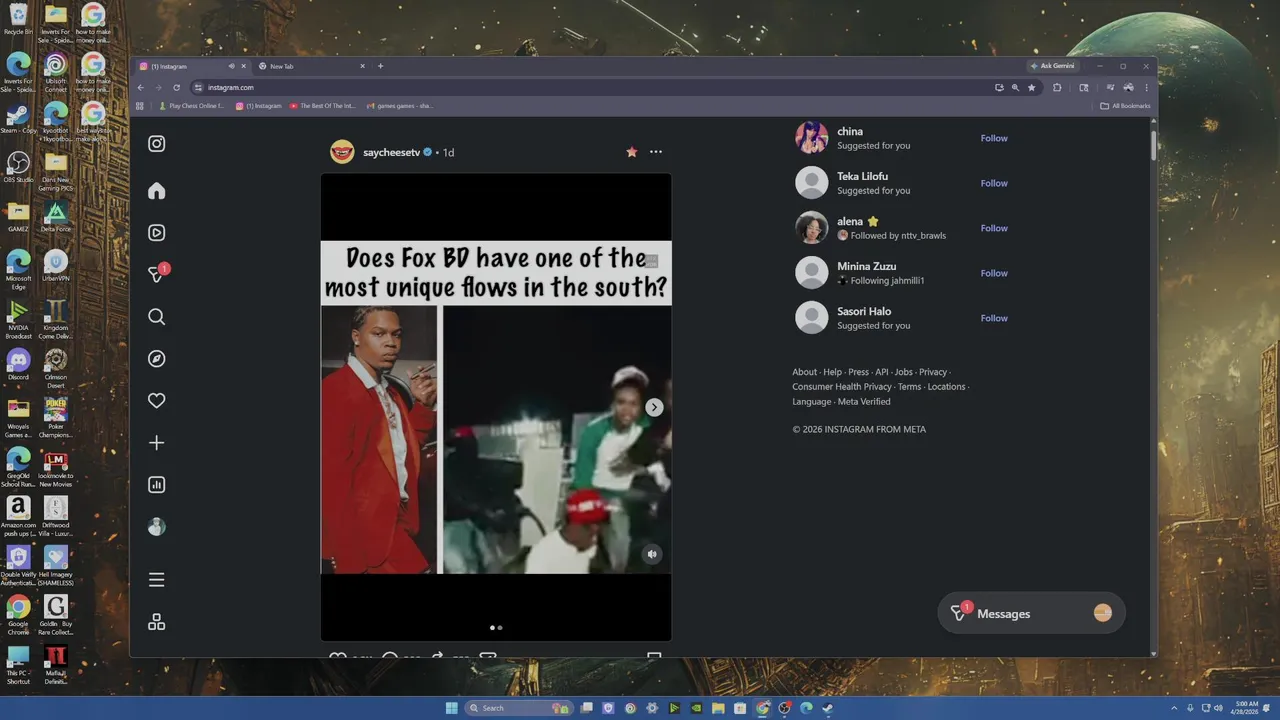
Task: Open the Meta Verified footer link
Action: (x=864, y=402)
